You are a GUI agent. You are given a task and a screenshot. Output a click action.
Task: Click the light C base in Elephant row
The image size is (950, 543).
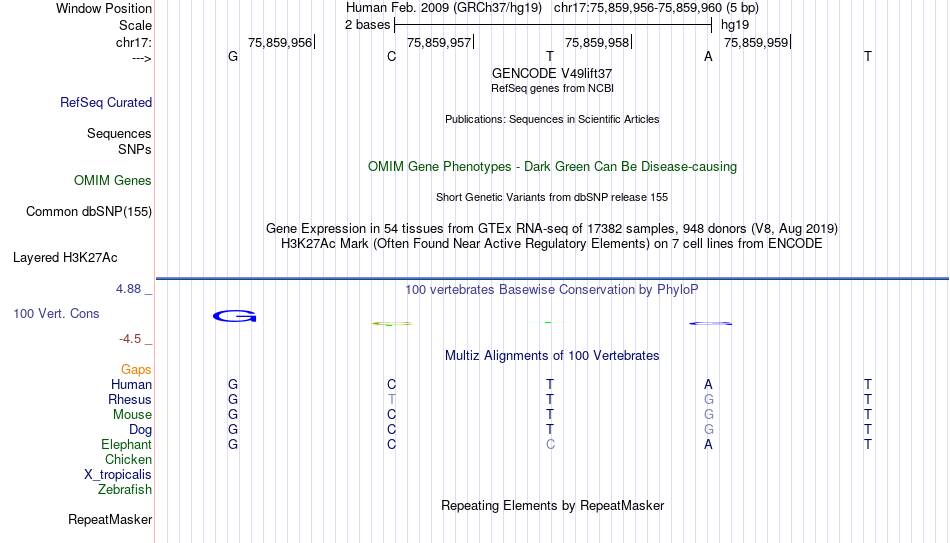tap(550, 445)
